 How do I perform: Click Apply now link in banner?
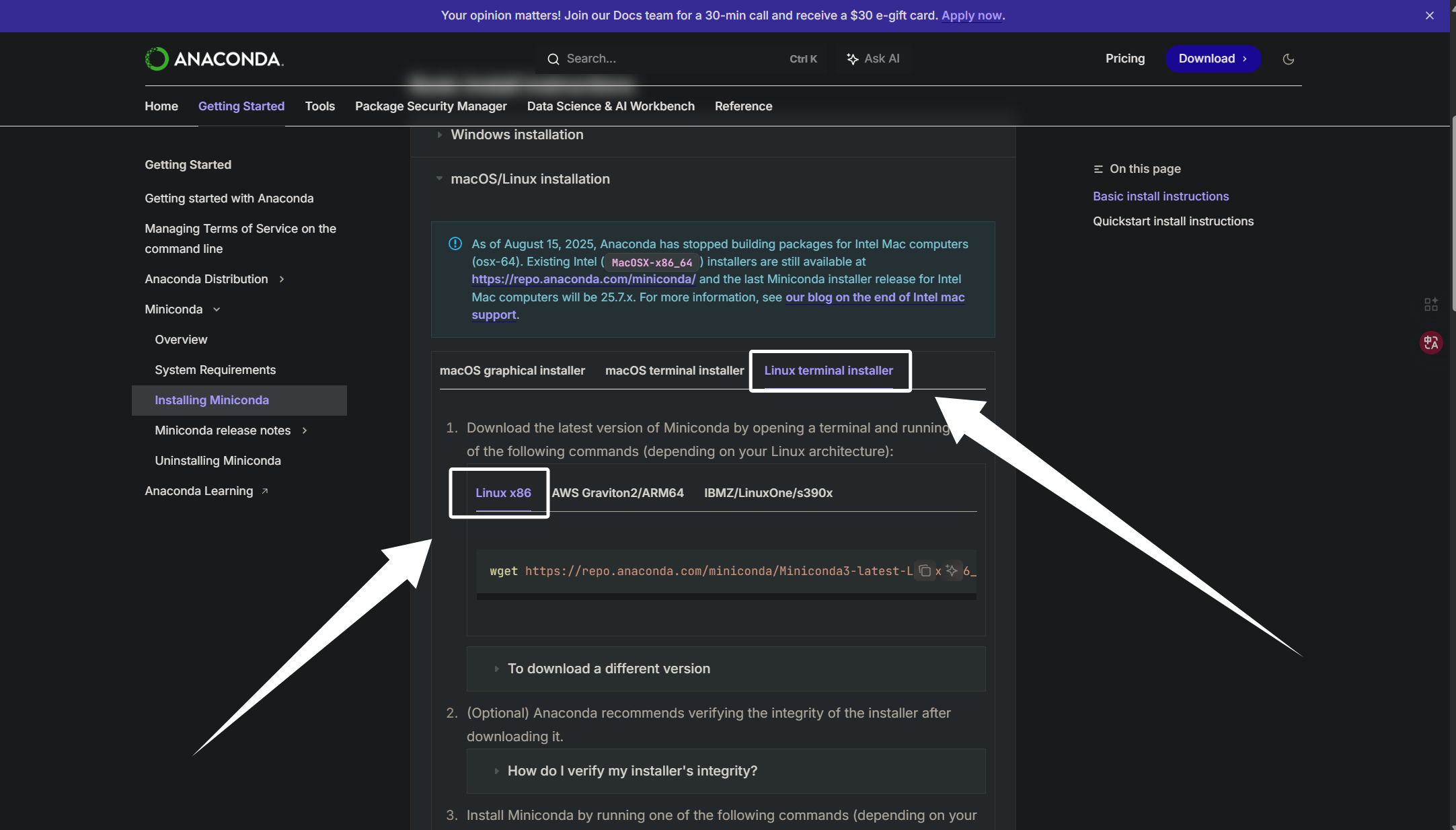(972, 15)
